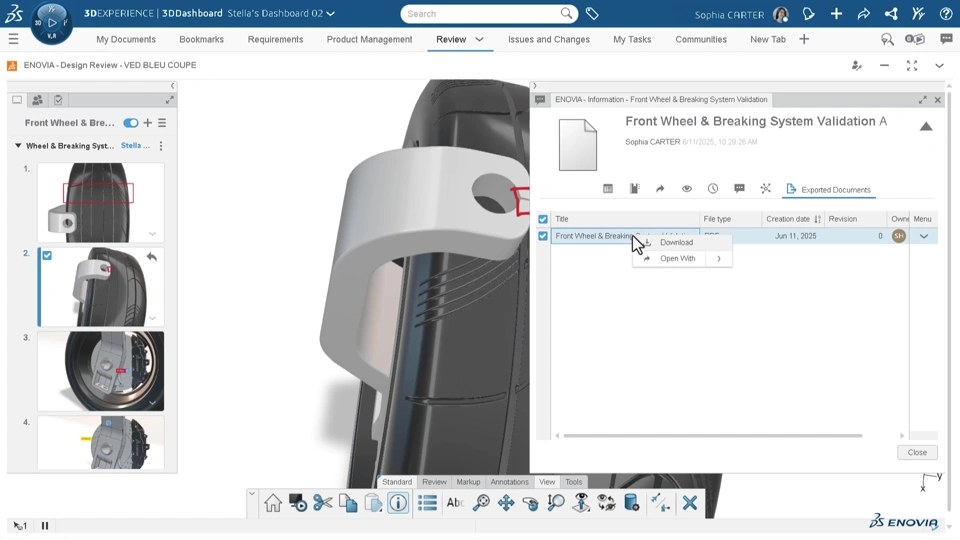Switch to the Exported Documents tab
The width and height of the screenshot is (960, 540).
tap(828, 190)
